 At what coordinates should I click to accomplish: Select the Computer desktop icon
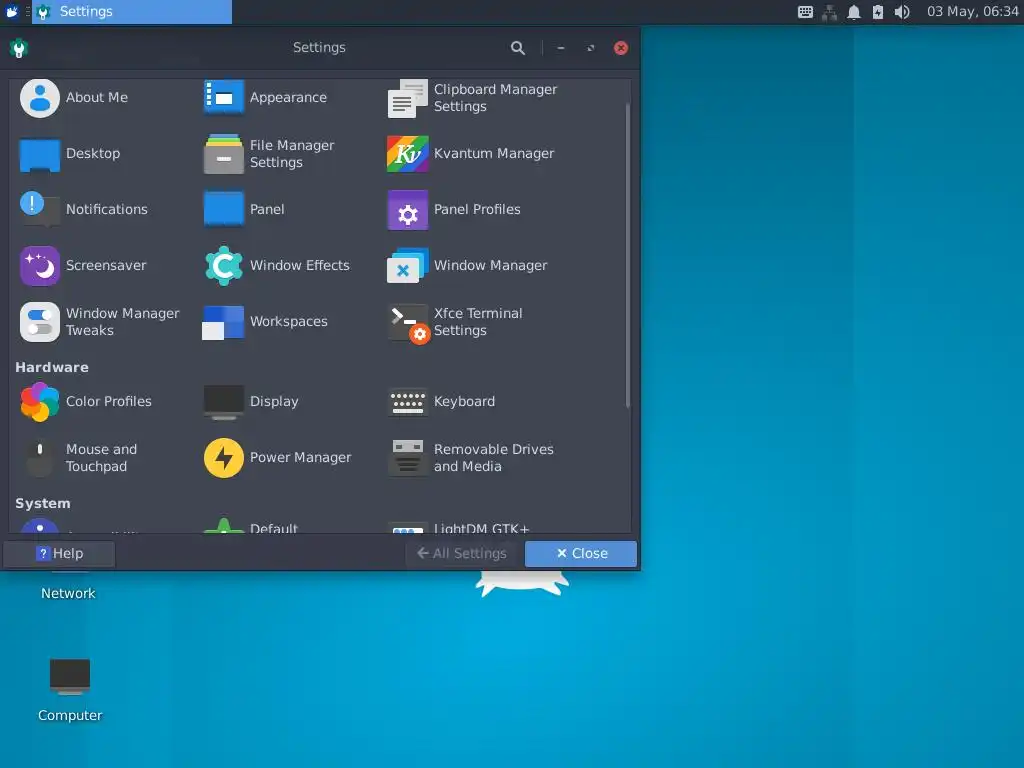(70, 690)
